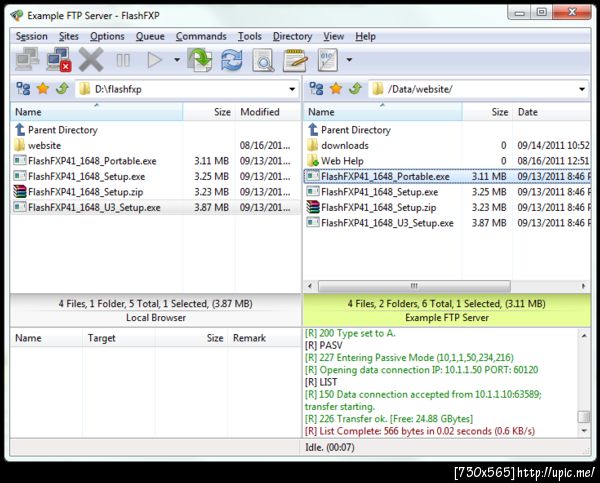This screenshot has width=600, height=483.
Task: Expand the /Data/website/ path dropdown
Action: pos(582,89)
